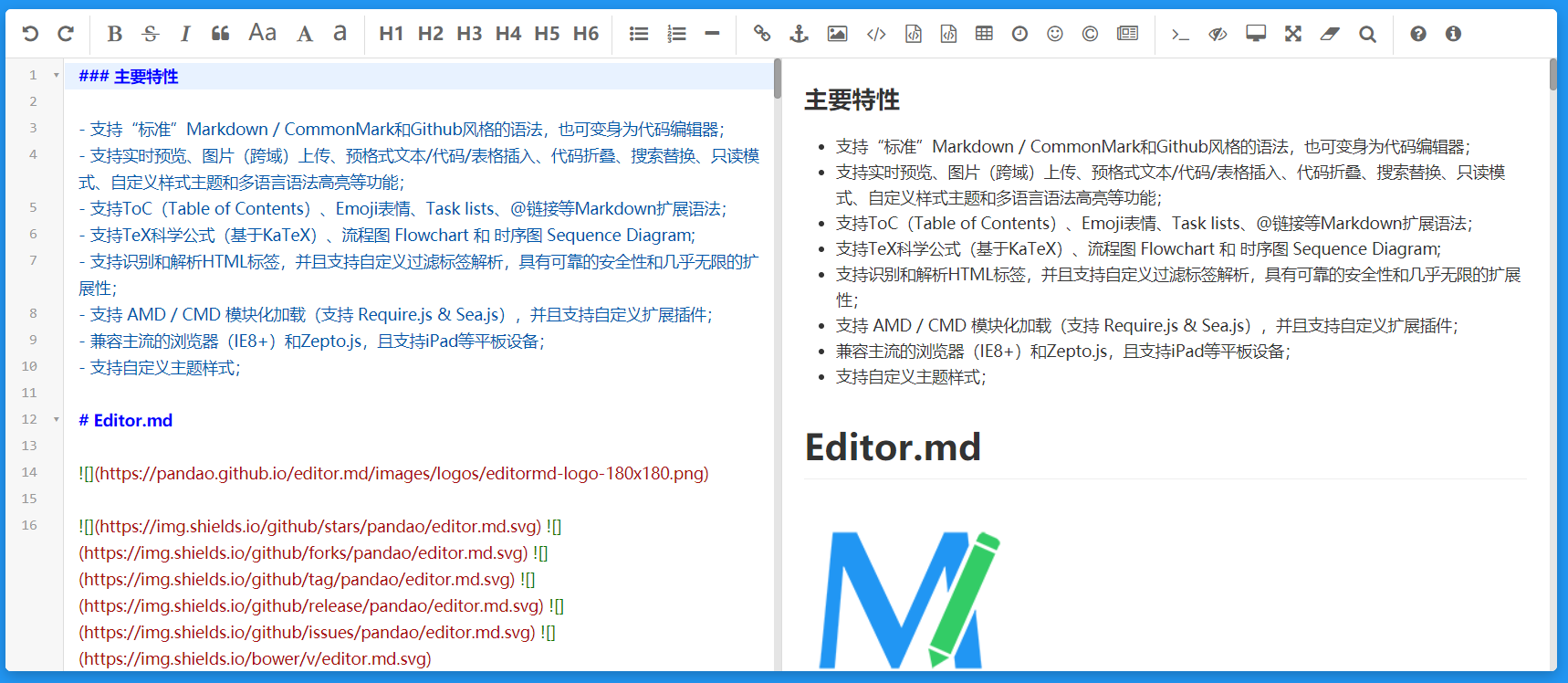Apply italic formatting
This screenshot has width=1568, height=683.
click(x=185, y=34)
